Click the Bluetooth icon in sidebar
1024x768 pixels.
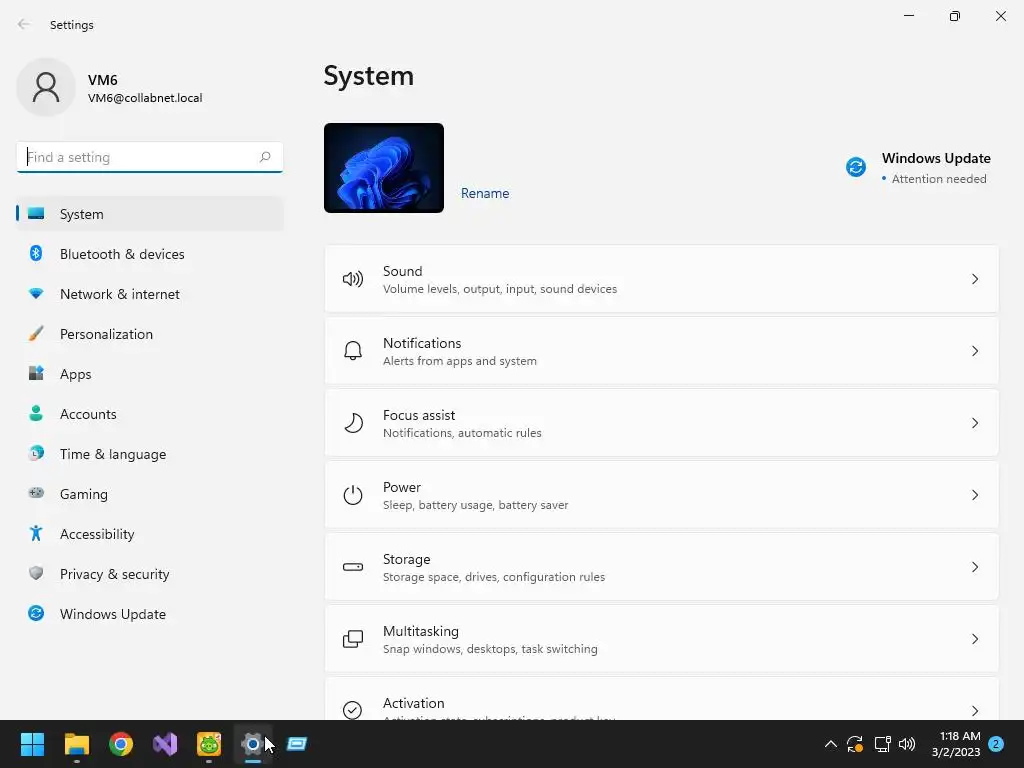(36, 253)
